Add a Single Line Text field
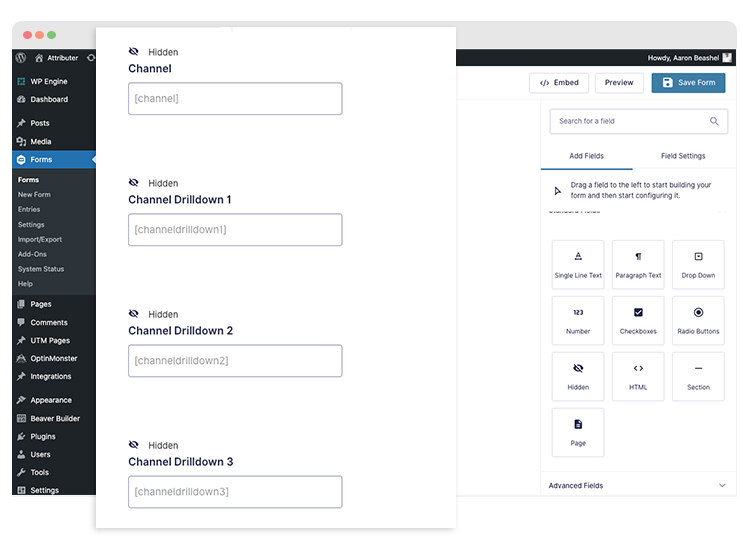 click(x=578, y=264)
